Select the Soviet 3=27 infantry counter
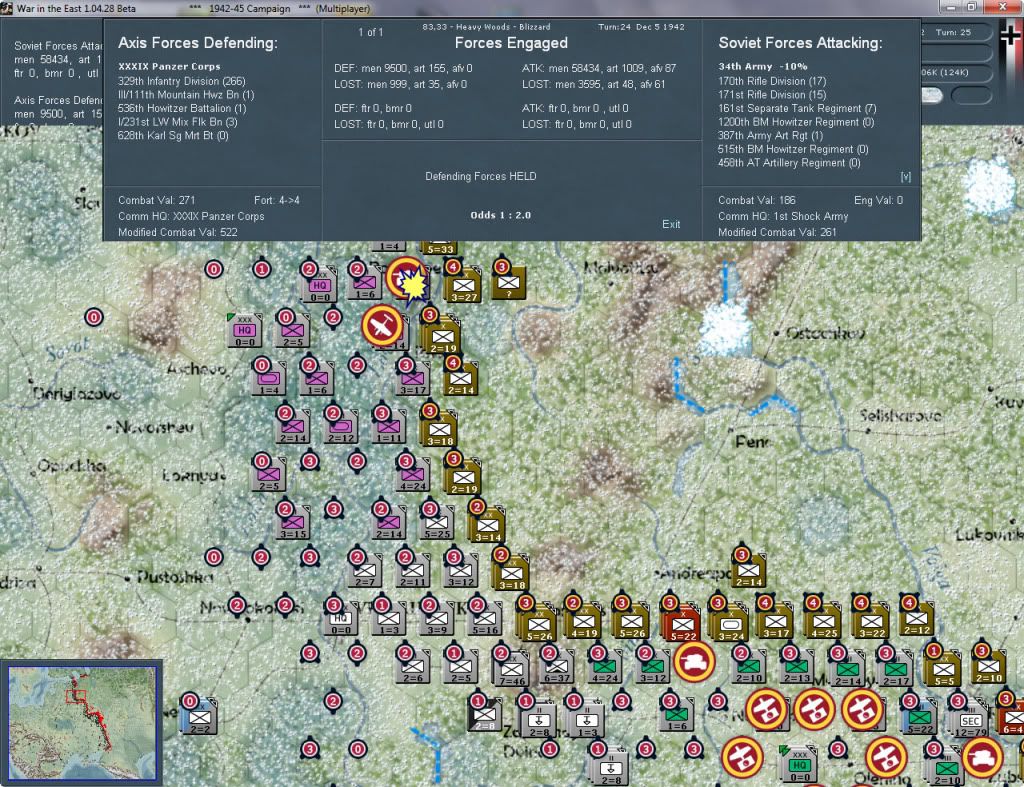 463,285
